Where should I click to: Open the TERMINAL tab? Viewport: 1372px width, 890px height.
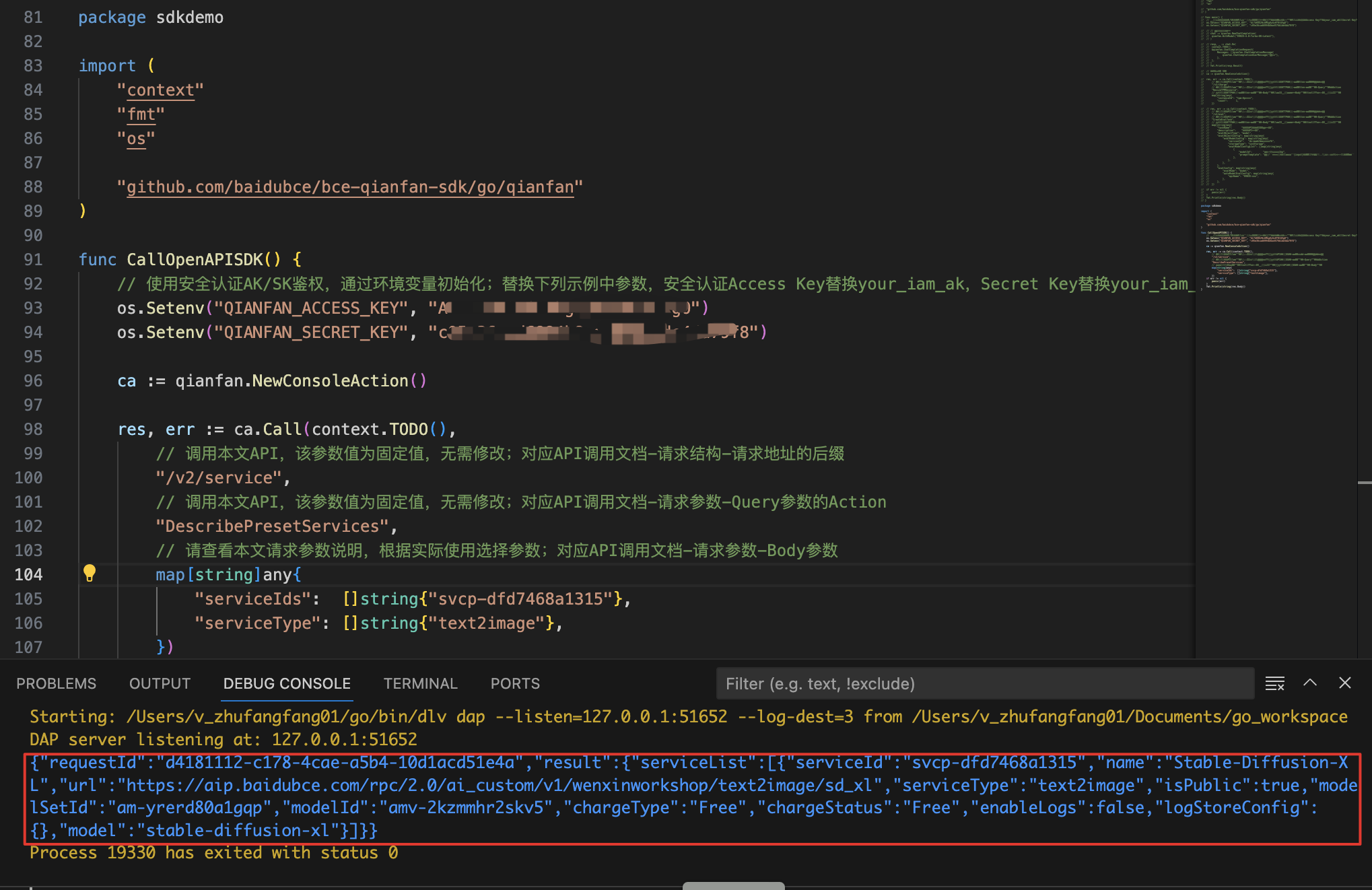pyautogui.click(x=421, y=683)
